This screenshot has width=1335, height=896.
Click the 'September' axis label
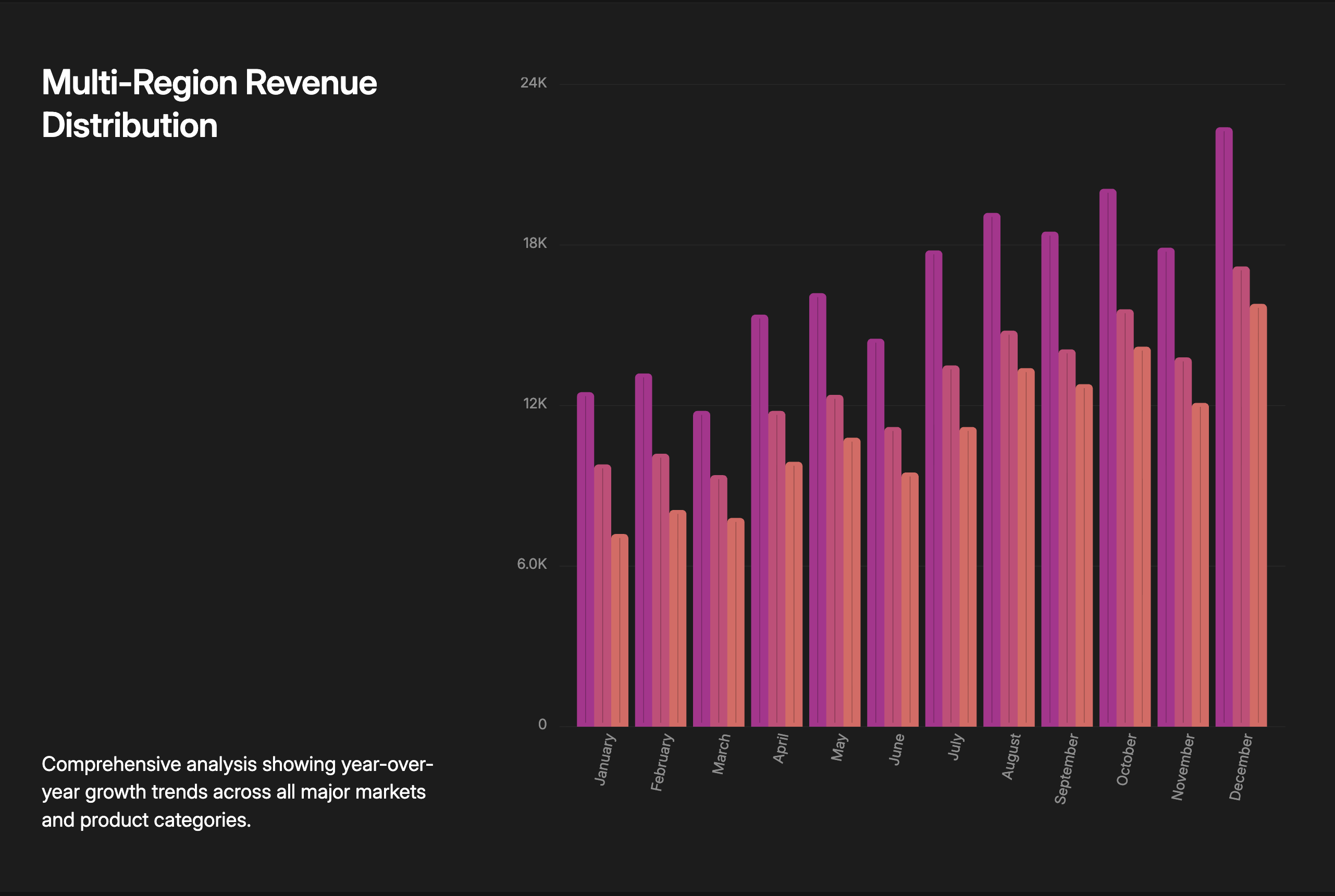(1066, 768)
